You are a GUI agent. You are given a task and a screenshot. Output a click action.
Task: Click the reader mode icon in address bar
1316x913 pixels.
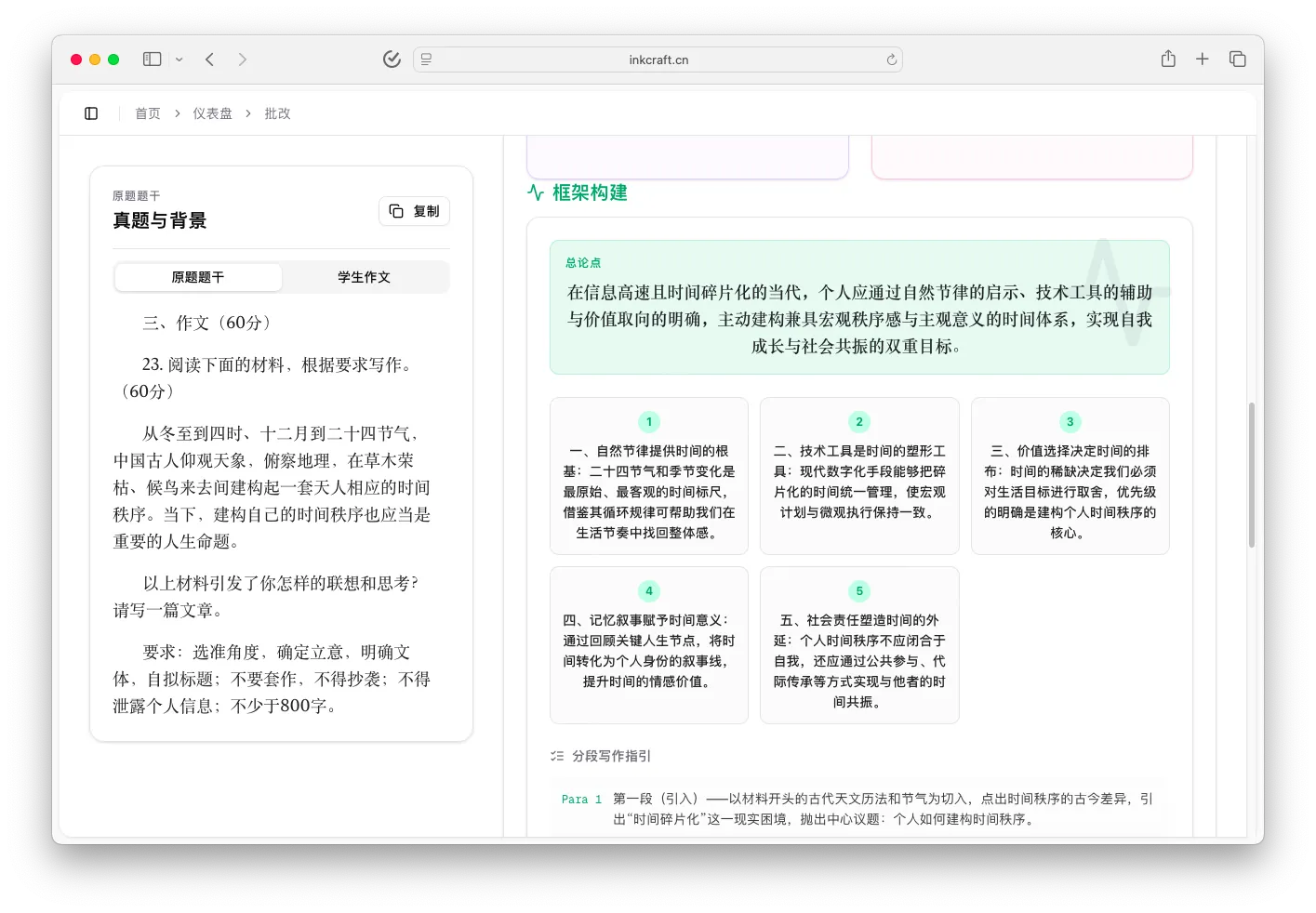point(425,59)
